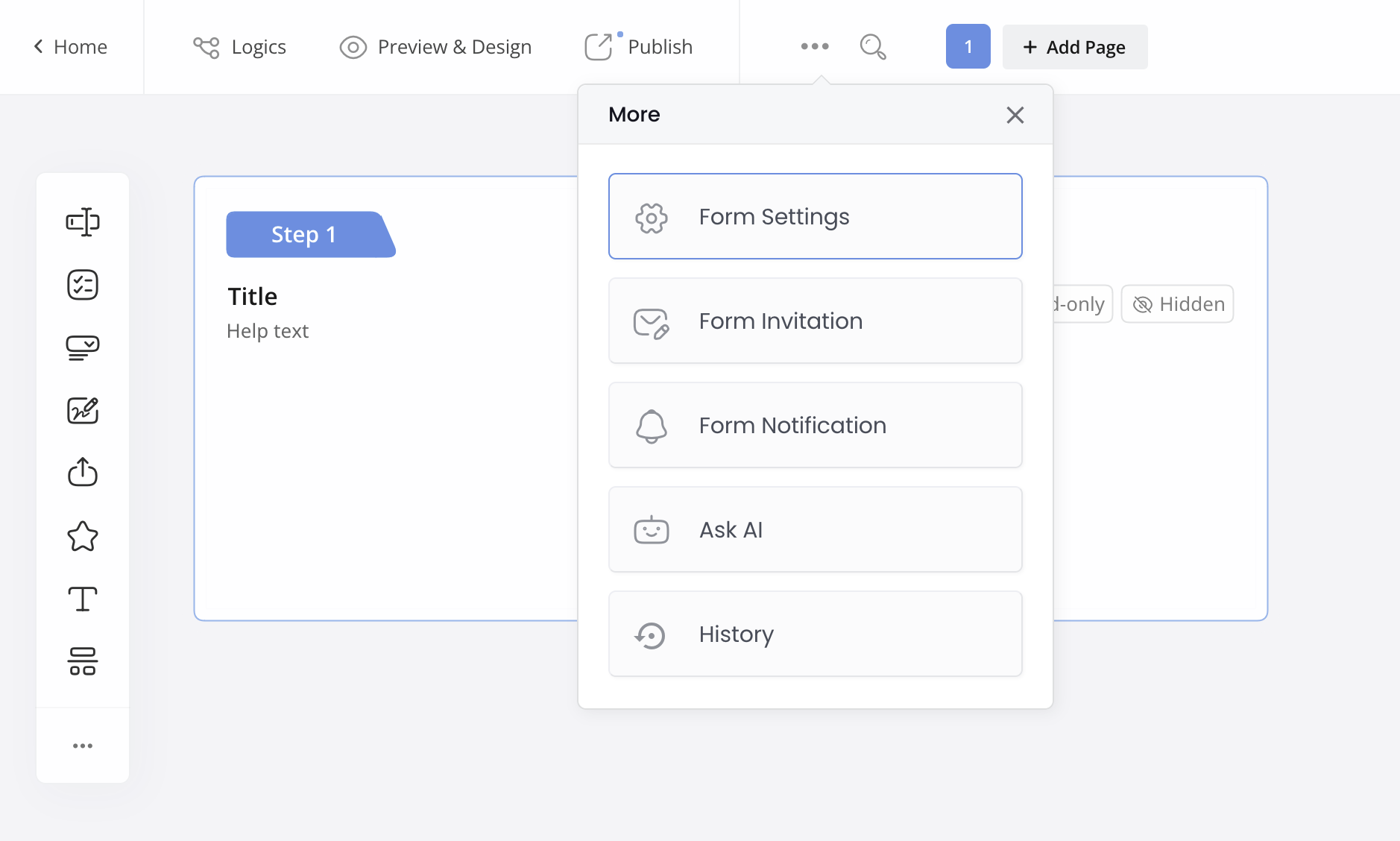
Task: Toggle the read-only option
Action: pyautogui.click(x=1082, y=304)
